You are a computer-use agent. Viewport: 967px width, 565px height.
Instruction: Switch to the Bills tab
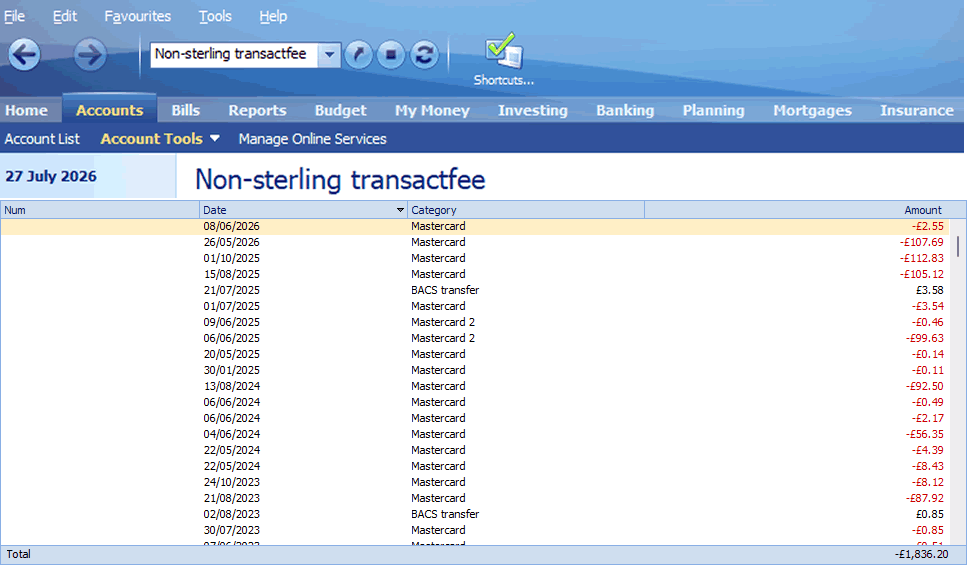click(x=186, y=110)
